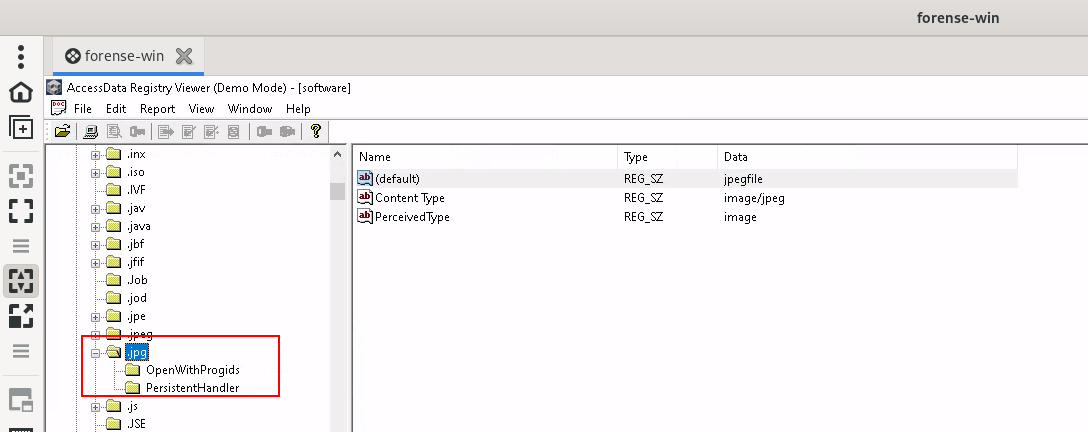Select the OpenWithProgids subkey
The width and height of the screenshot is (1088, 432).
193,370
